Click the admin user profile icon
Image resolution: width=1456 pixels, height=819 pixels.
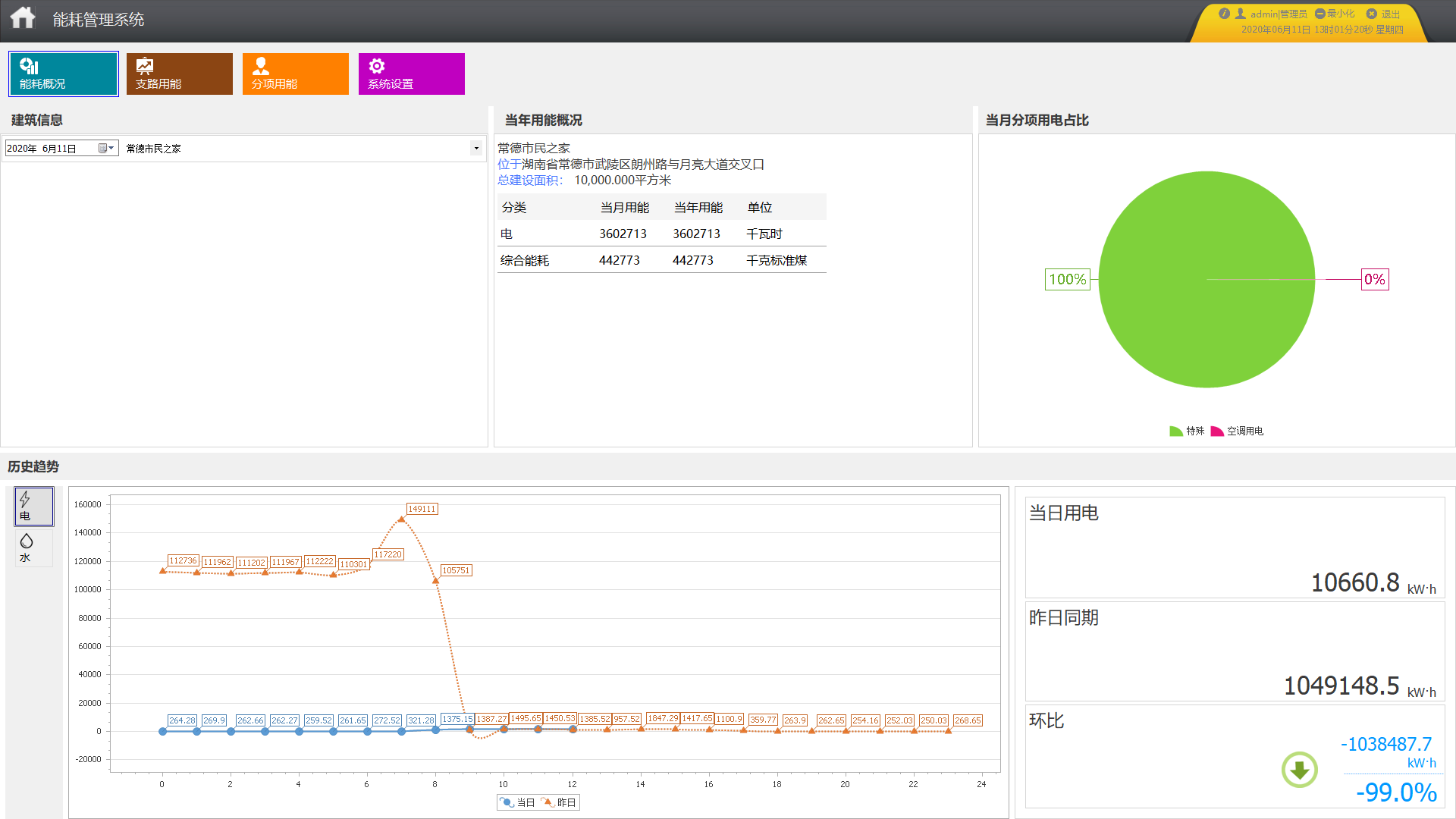coord(1241,14)
